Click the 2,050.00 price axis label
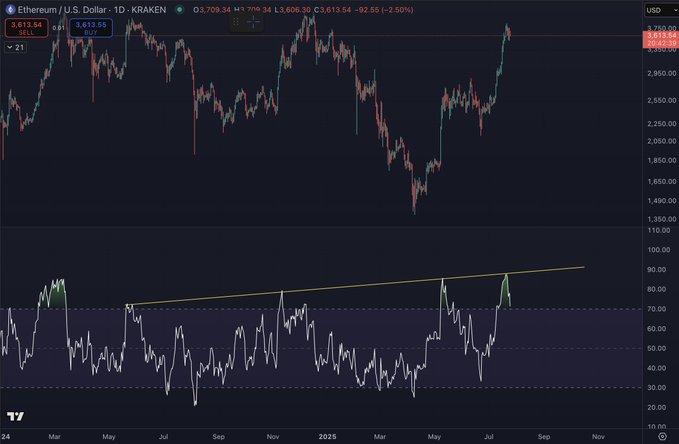Image resolution: width=679 pixels, height=444 pixels. (x=661, y=141)
